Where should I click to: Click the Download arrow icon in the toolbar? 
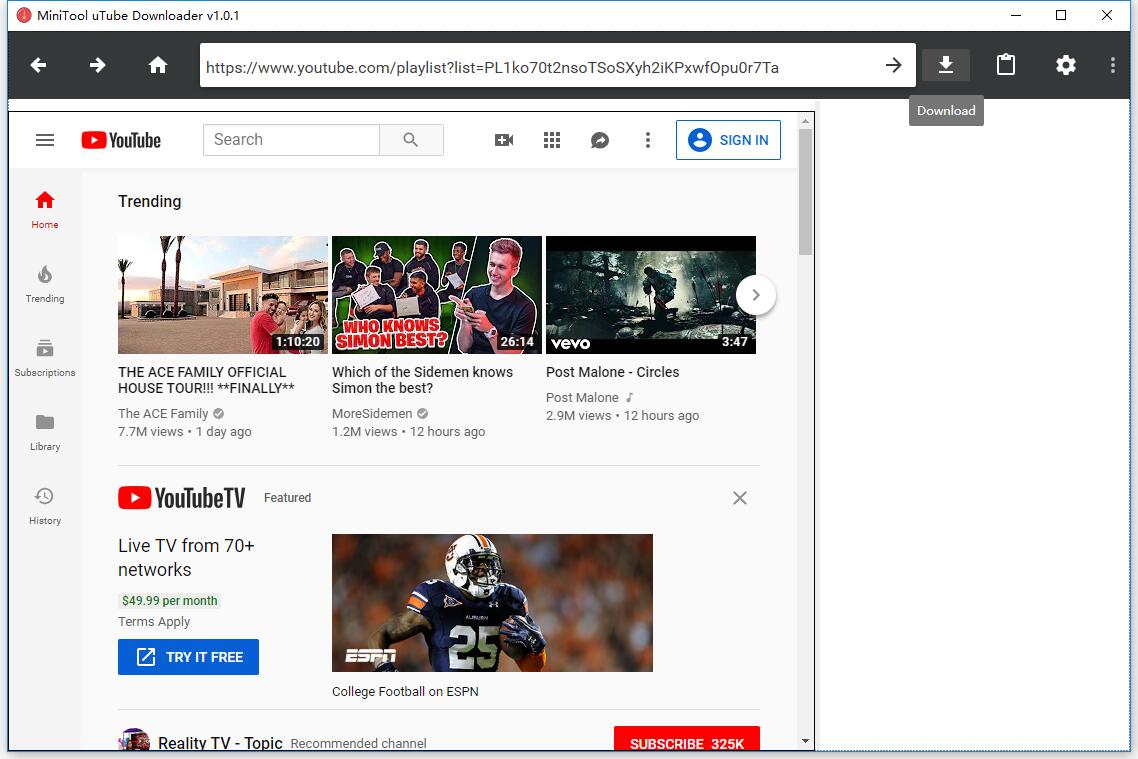pyautogui.click(x=945, y=64)
